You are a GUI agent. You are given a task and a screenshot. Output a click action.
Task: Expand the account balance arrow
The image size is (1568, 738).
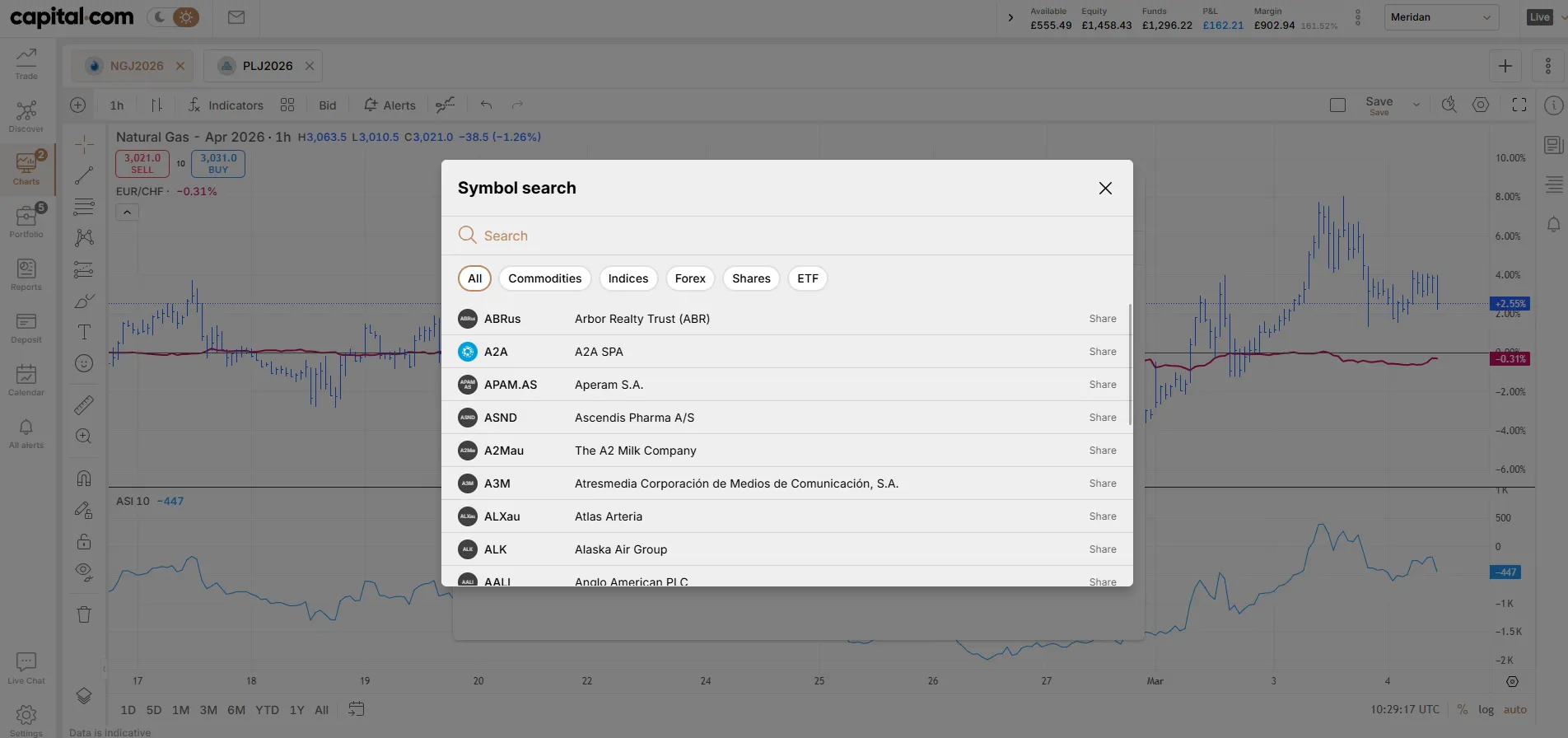point(1010,17)
